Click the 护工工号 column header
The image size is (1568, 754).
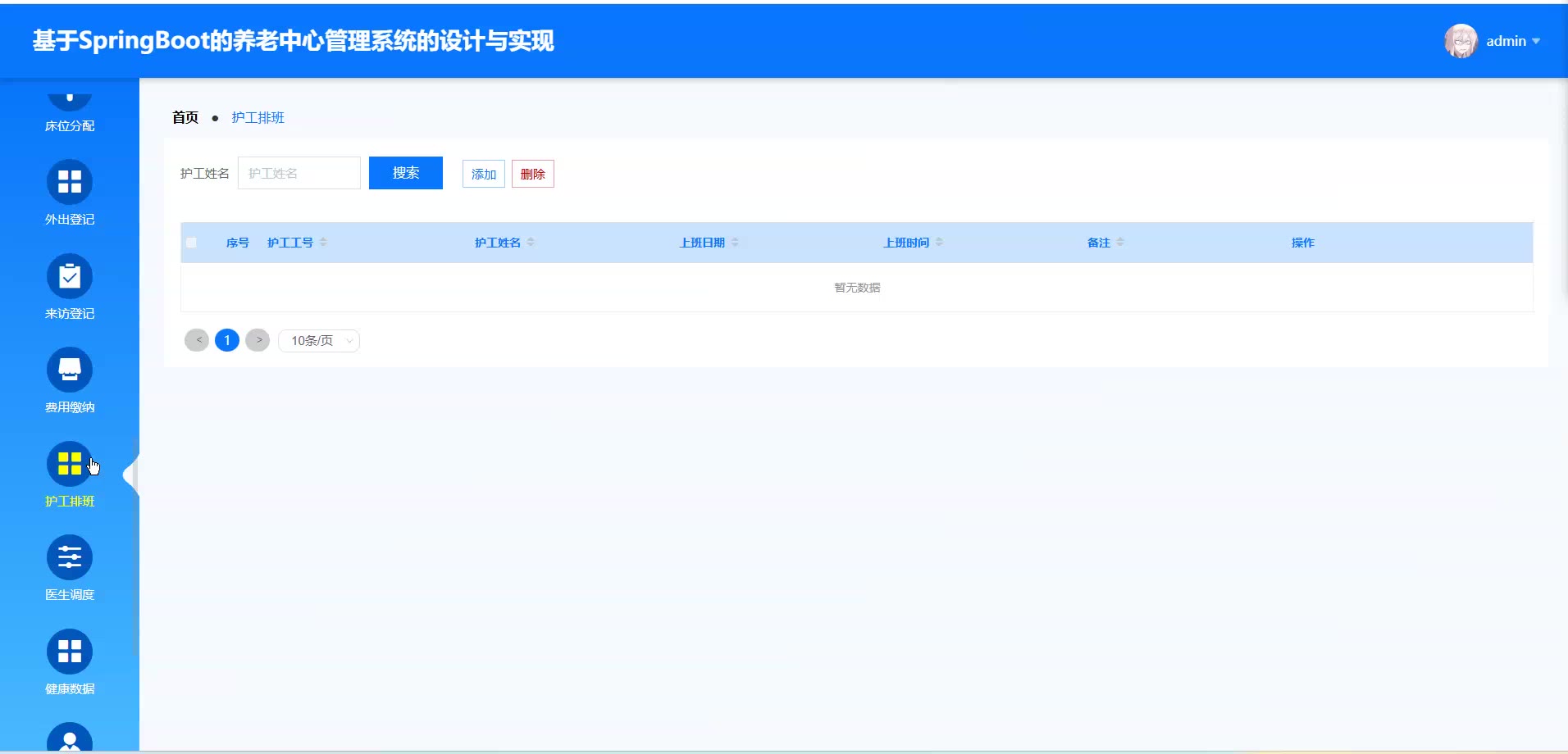tap(290, 243)
